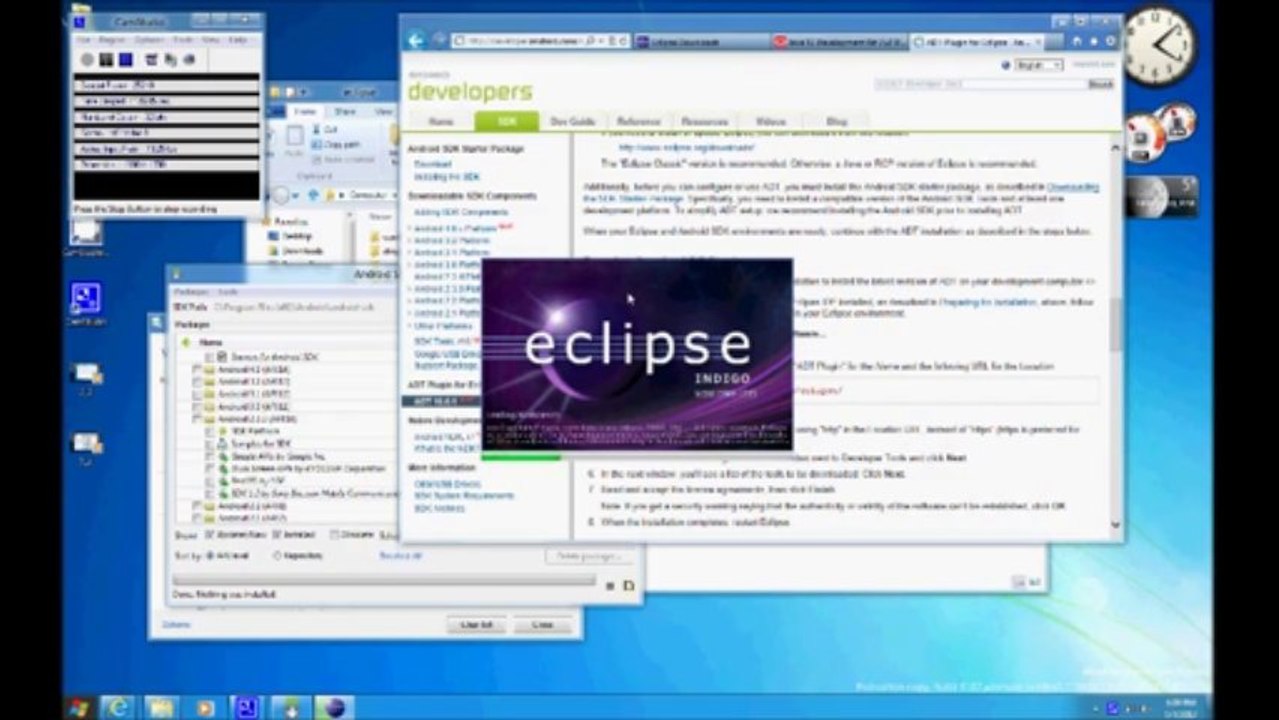Click CamStudio toolbar icon right of Stop
This screenshot has height=720, width=1279.
click(x=151, y=60)
